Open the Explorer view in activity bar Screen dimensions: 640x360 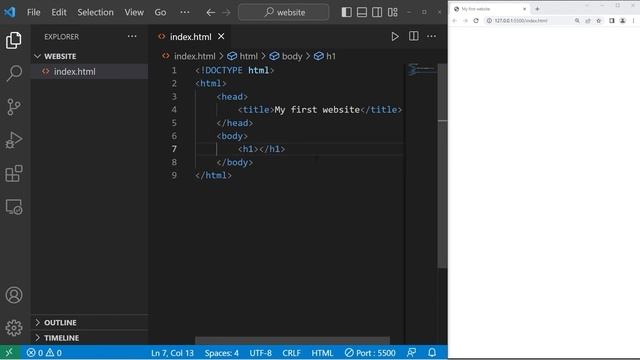click(x=14, y=40)
